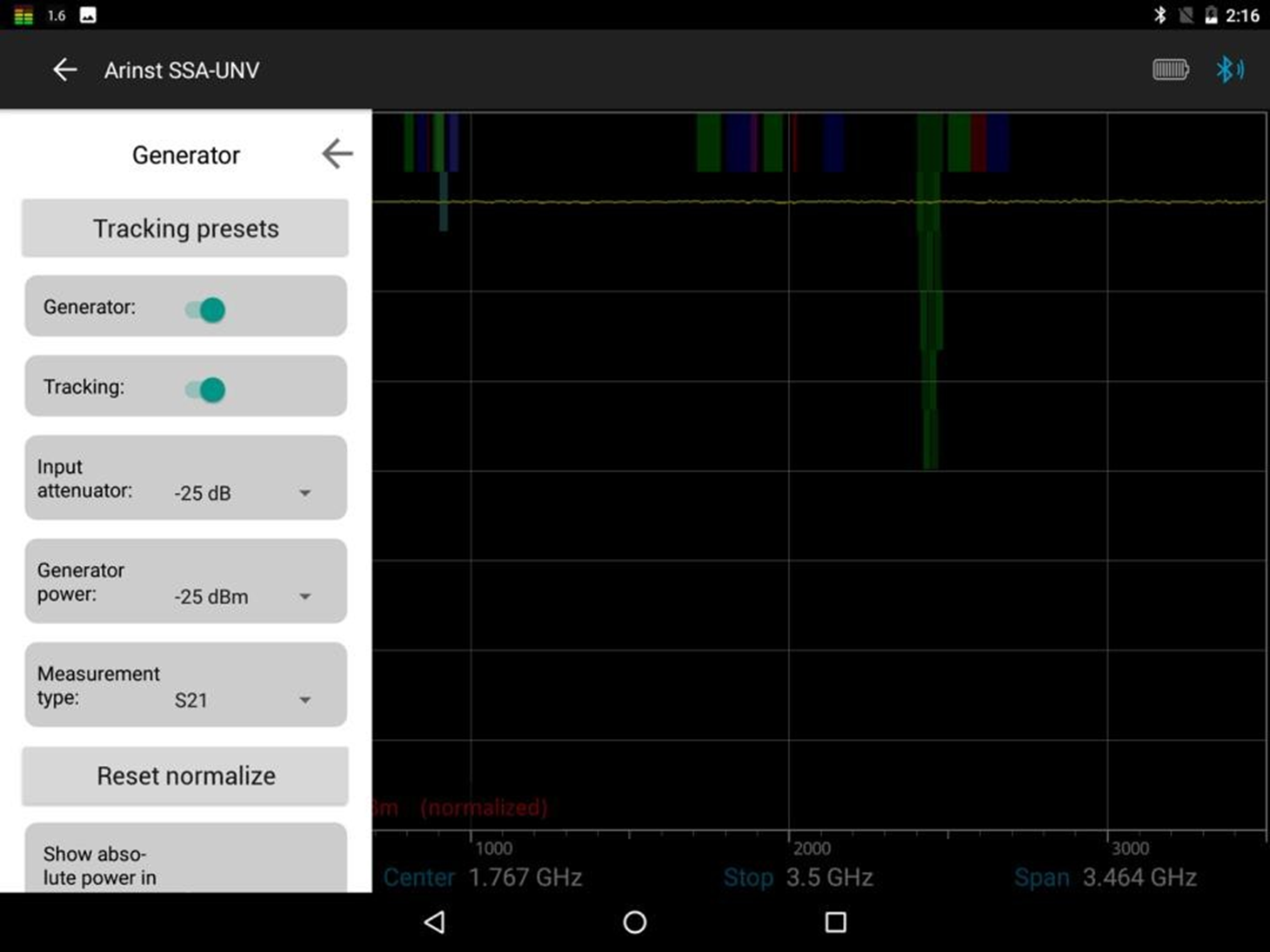Viewport: 1270px width, 952px height.
Task: Change Measurement type from S21
Action: [243, 700]
